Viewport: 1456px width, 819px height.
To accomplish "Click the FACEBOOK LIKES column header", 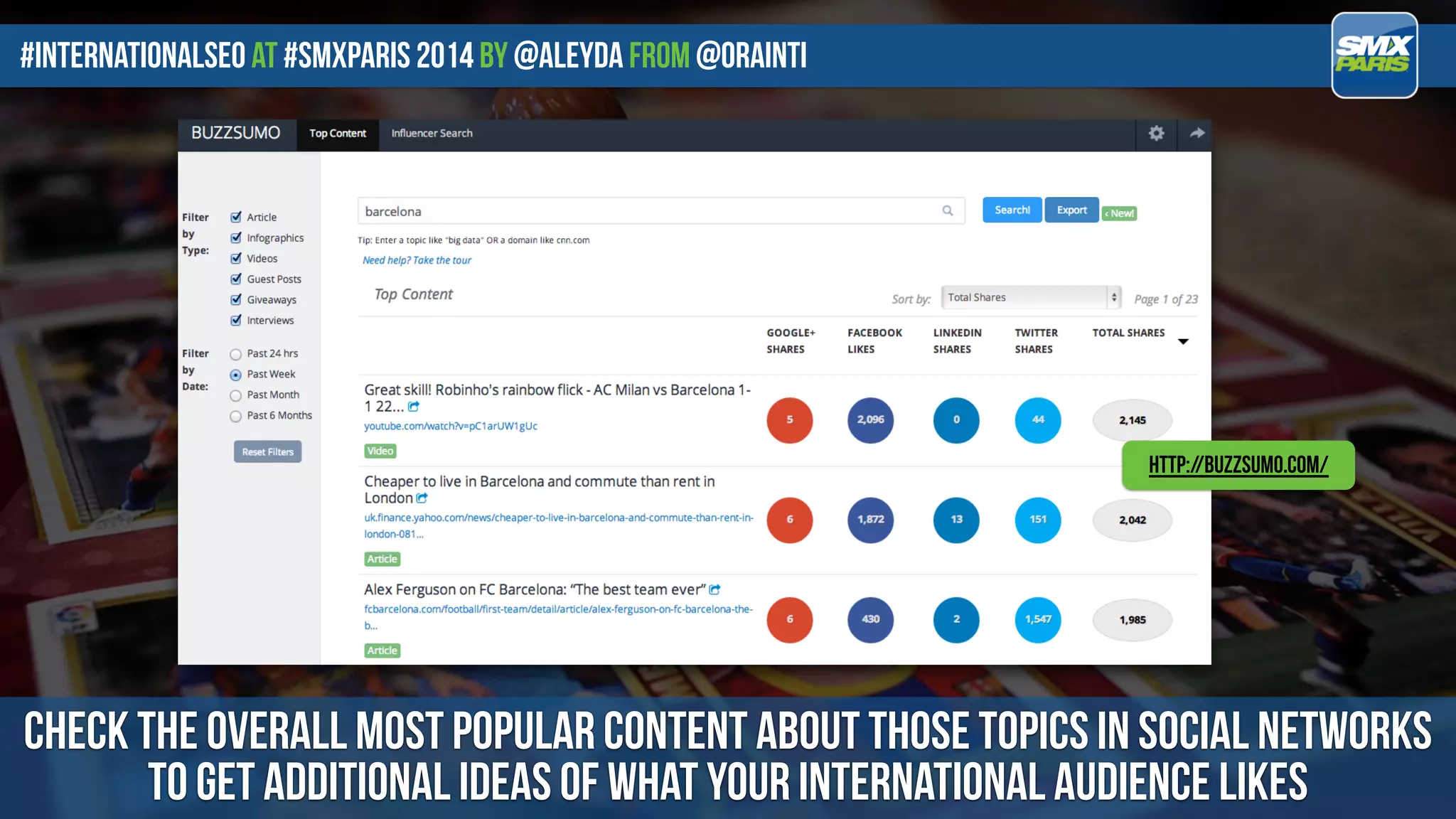I will coord(874,341).
